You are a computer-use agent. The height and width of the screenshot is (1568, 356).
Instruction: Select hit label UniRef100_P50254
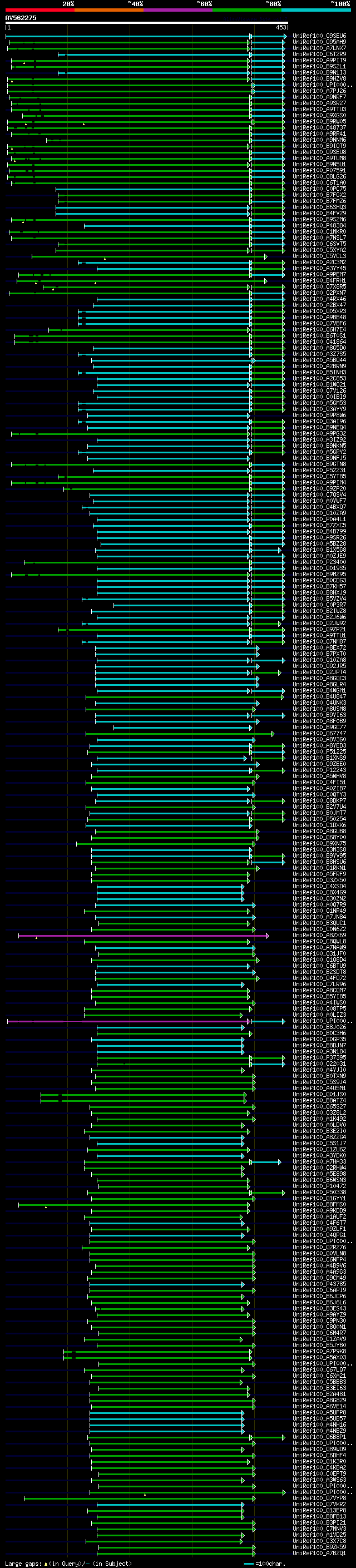coord(319,819)
